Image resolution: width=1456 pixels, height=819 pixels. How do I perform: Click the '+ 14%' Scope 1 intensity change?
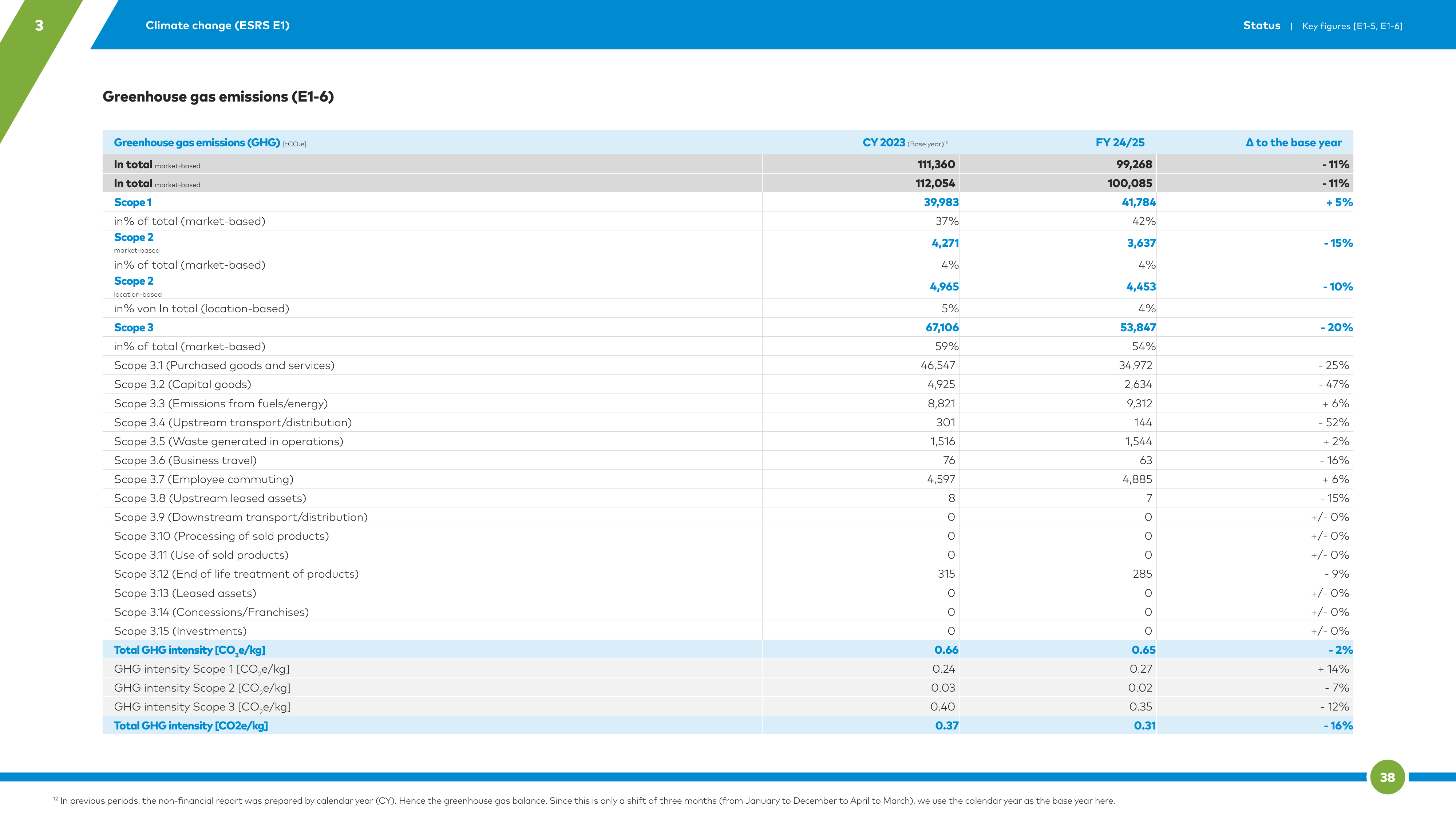tap(1333, 669)
